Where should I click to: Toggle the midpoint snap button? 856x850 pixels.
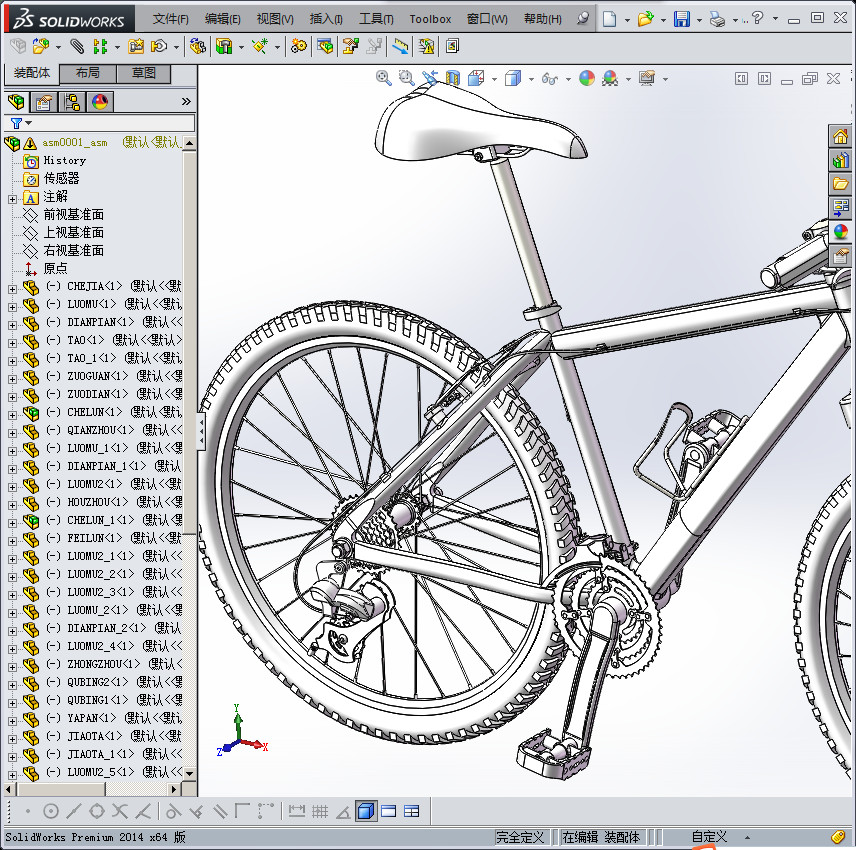coord(74,811)
